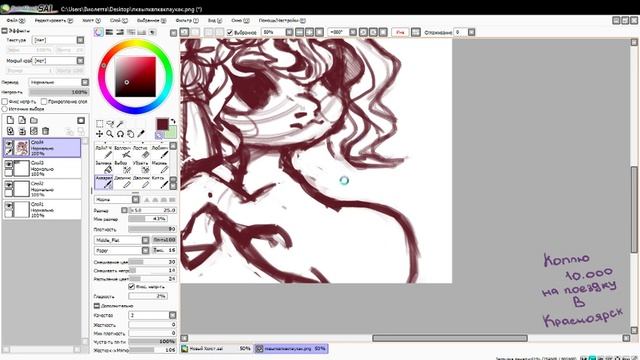This screenshot has width=640, height=360.
Task: Collapse the advanced brush settings section
Action: point(97,305)
